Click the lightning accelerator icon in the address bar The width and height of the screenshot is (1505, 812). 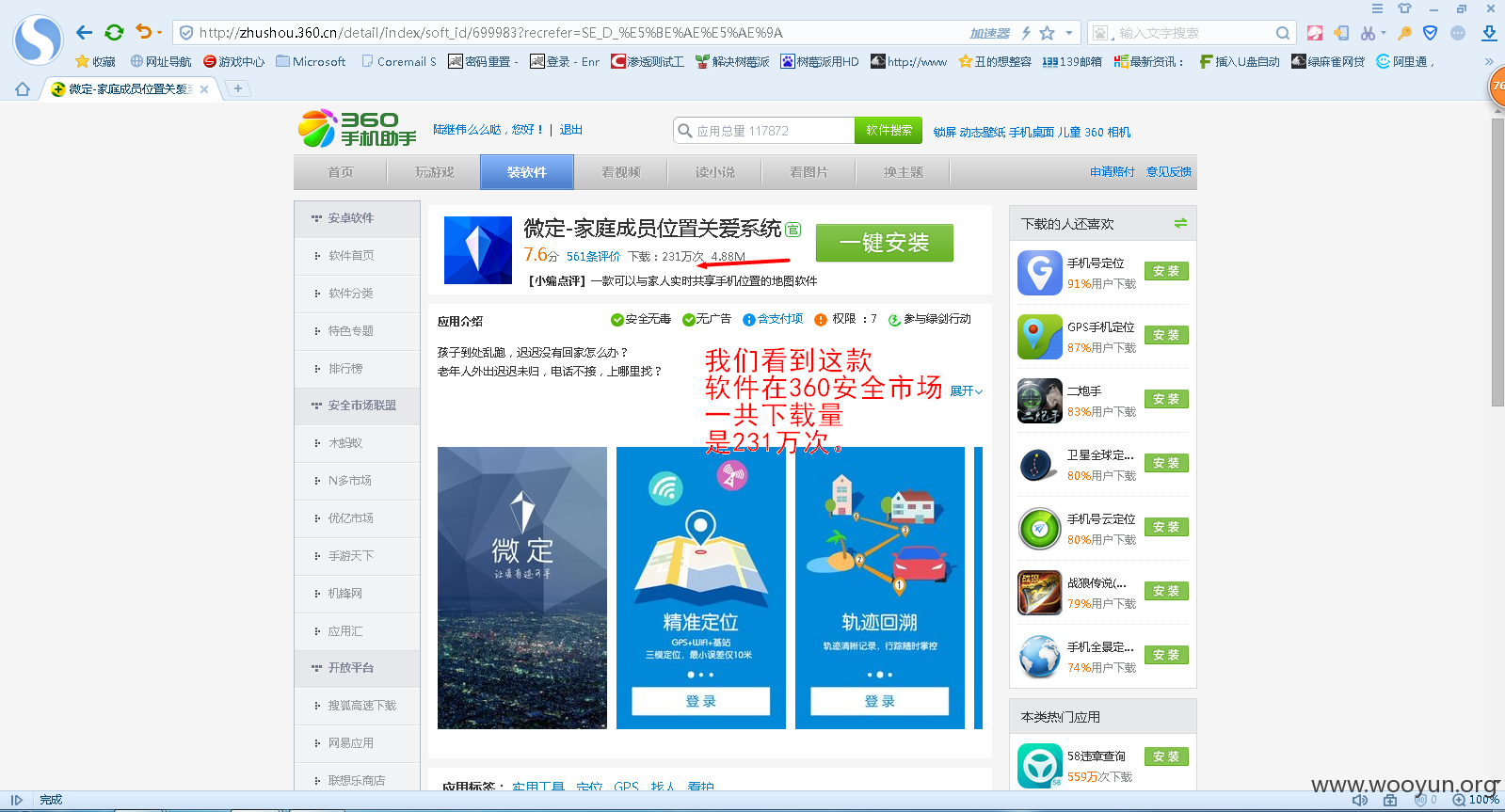click(1026, 33)
